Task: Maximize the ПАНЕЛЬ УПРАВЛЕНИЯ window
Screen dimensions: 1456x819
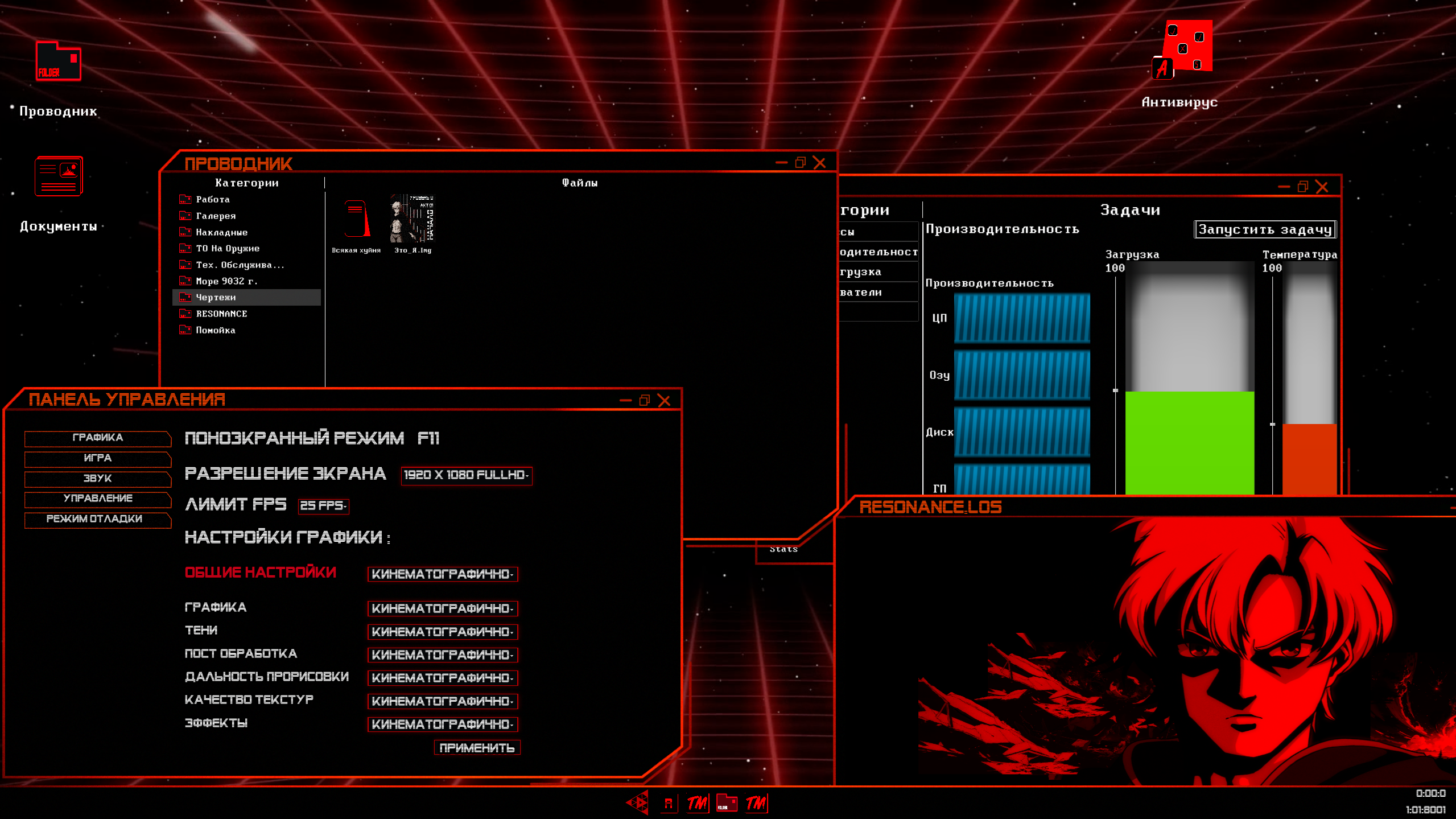Action: coord(644,401)
